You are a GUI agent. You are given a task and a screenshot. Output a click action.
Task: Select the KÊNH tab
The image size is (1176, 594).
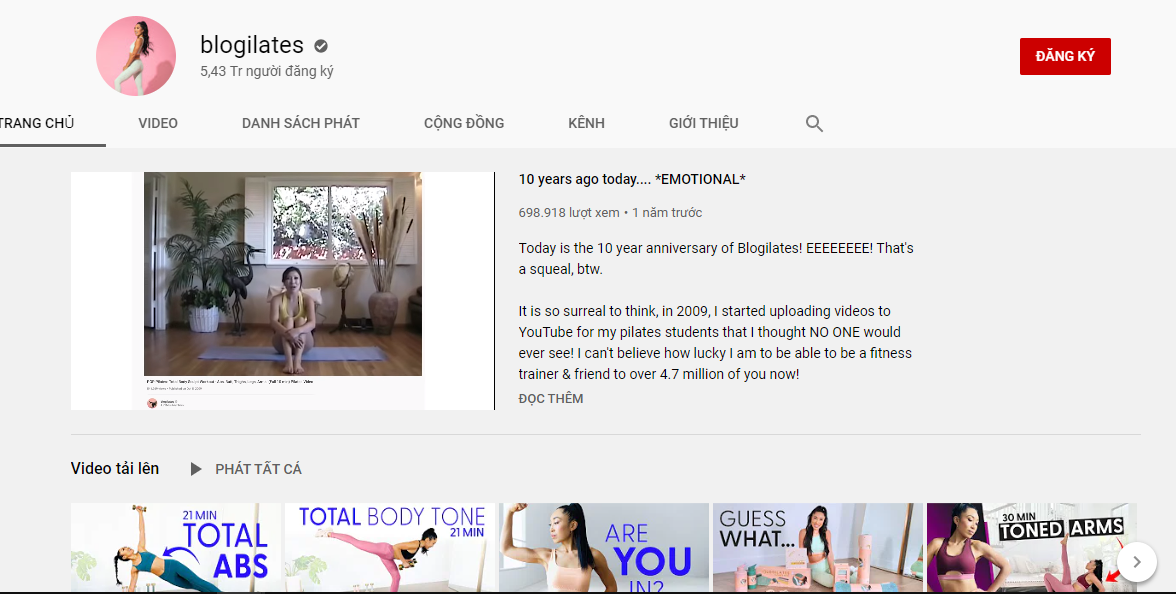(x=586, y=123)
